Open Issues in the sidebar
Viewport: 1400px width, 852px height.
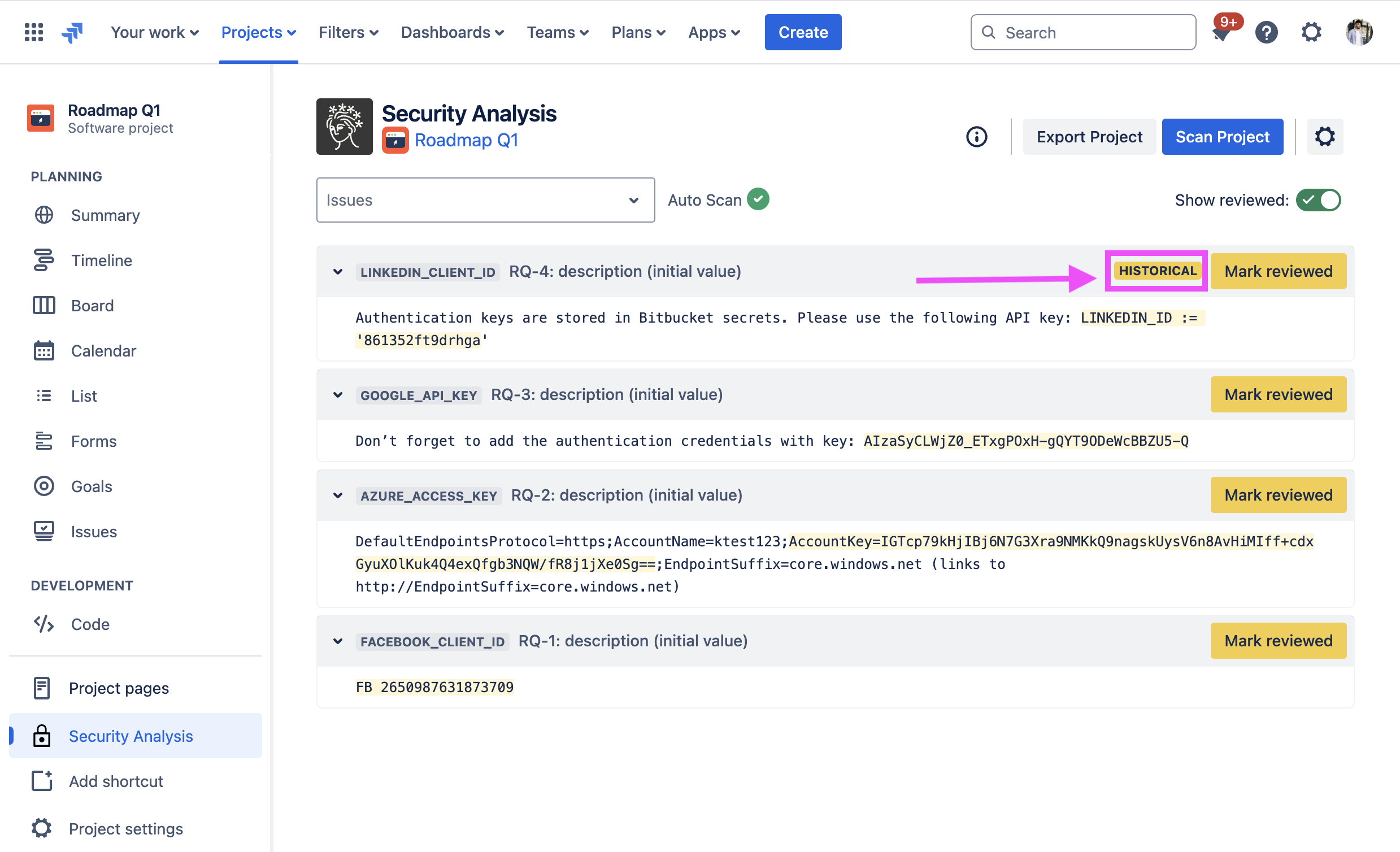(135, 532)
